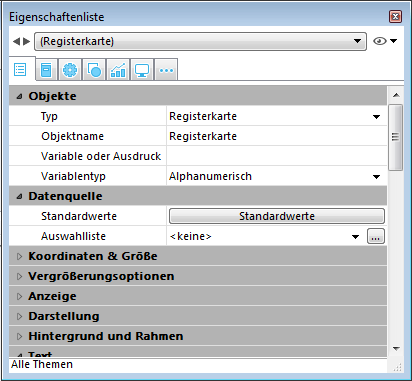Viewport: 412px width, 381px height.
Task: Go to previous object with left arrow
Action: coord(16,41)
